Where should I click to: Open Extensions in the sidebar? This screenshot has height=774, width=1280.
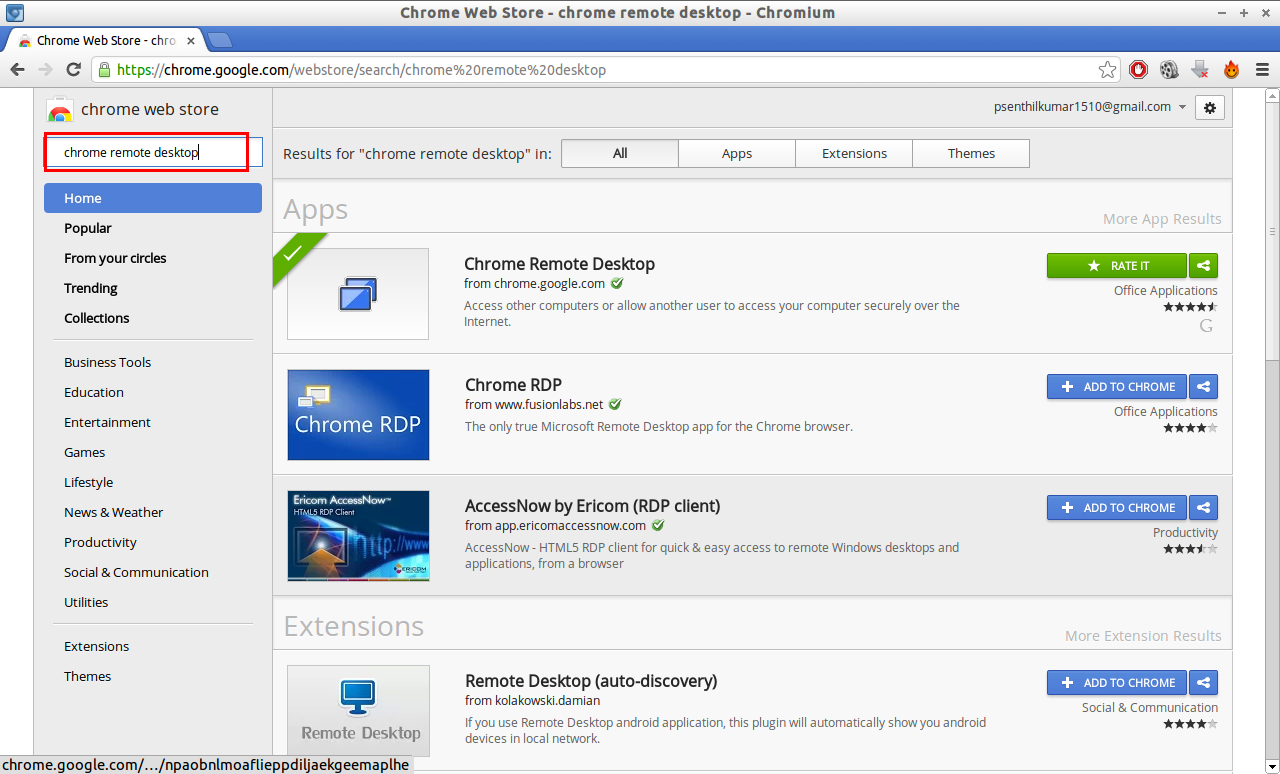[x=97, y=646]
